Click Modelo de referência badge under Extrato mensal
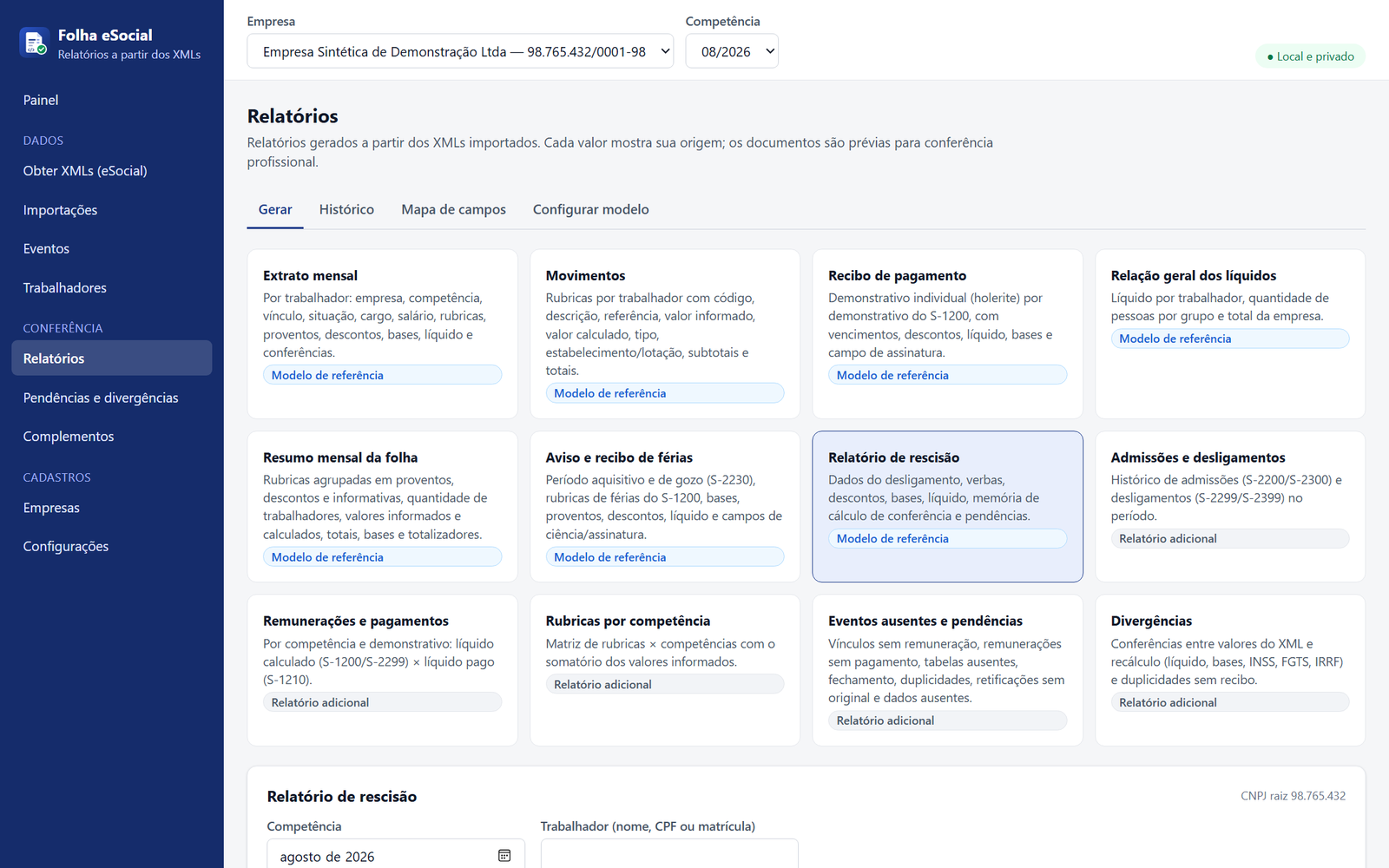 (x=383, y=375)
